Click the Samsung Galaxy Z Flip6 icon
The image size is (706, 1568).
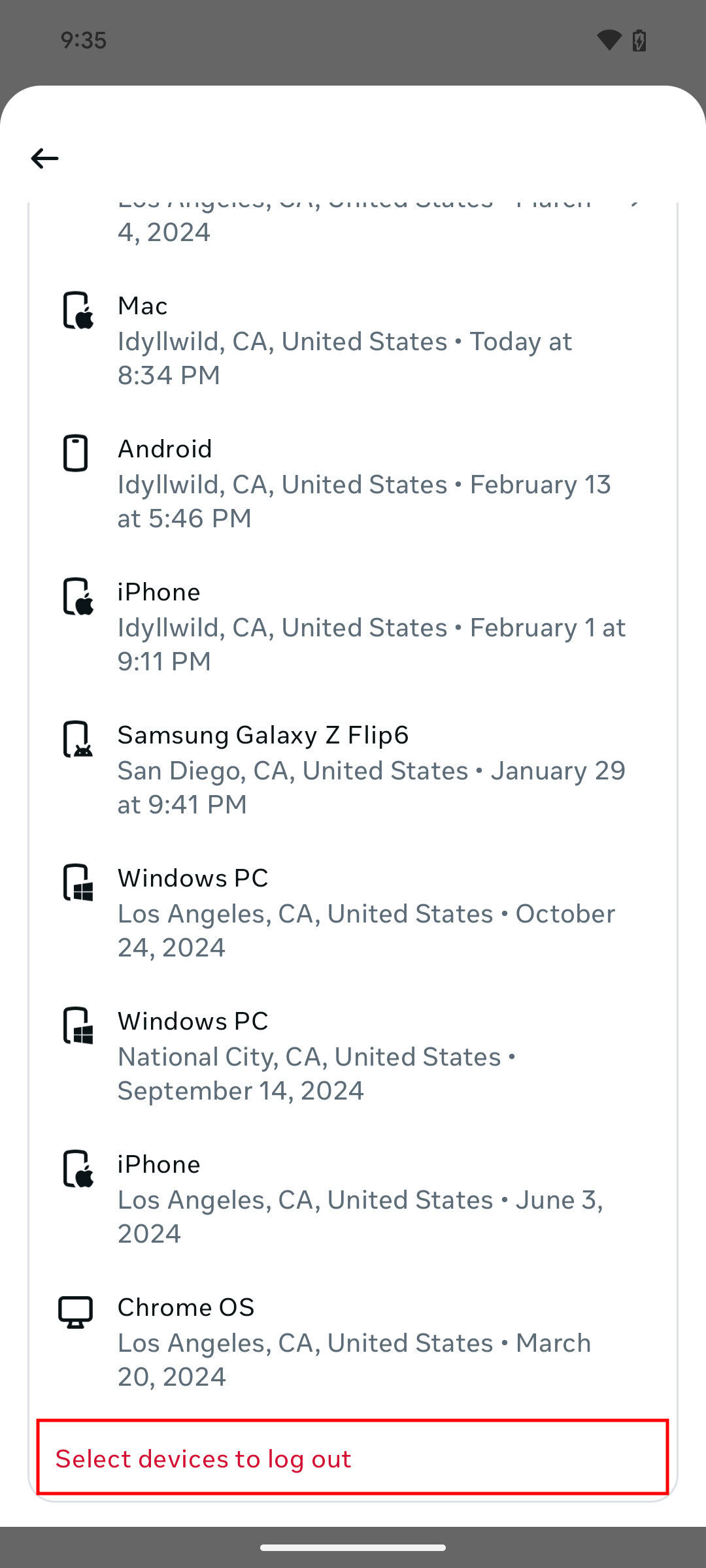coord(78,740)
